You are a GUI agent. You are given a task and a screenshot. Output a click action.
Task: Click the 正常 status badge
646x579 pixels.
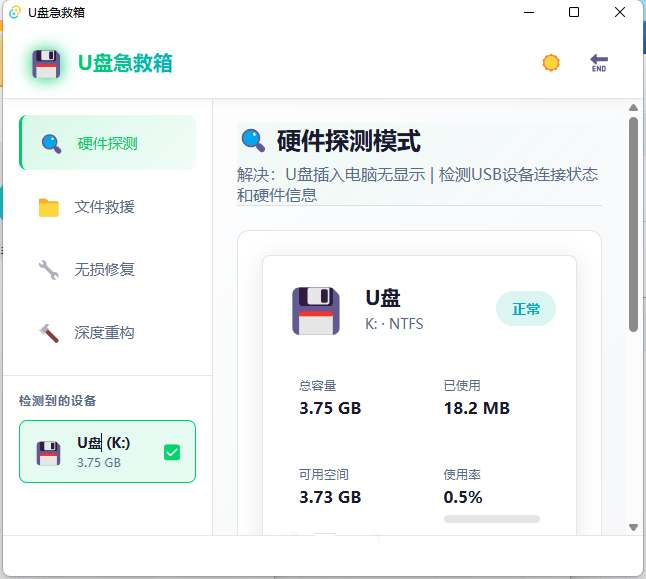click(526, 309)
